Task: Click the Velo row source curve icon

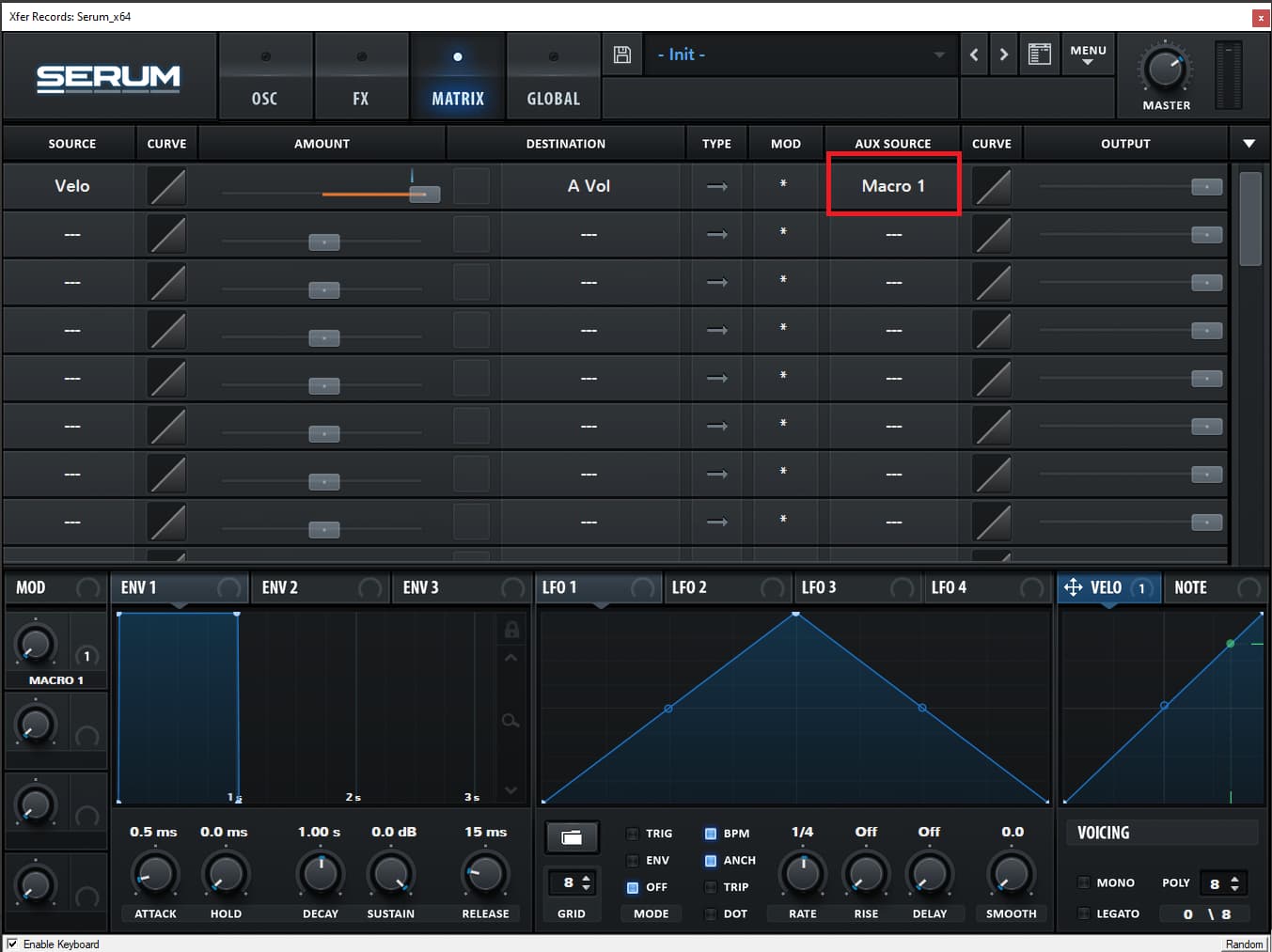Action: 167,186
